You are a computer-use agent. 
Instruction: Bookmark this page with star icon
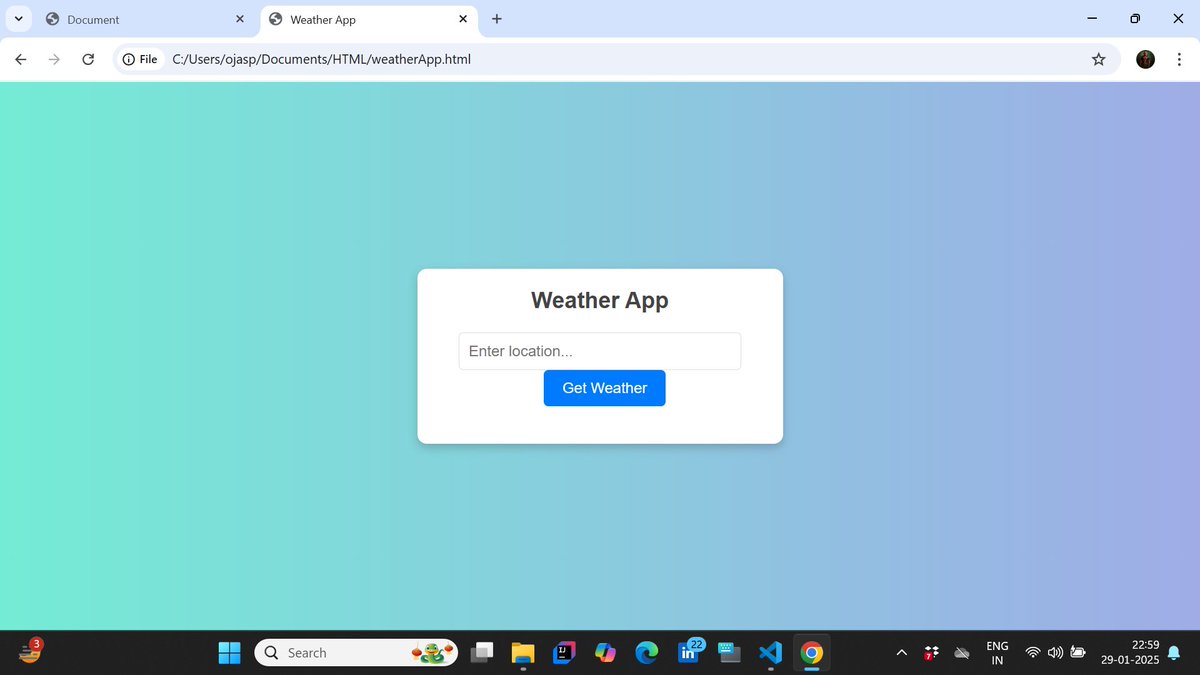click(x=1098, y=59)
